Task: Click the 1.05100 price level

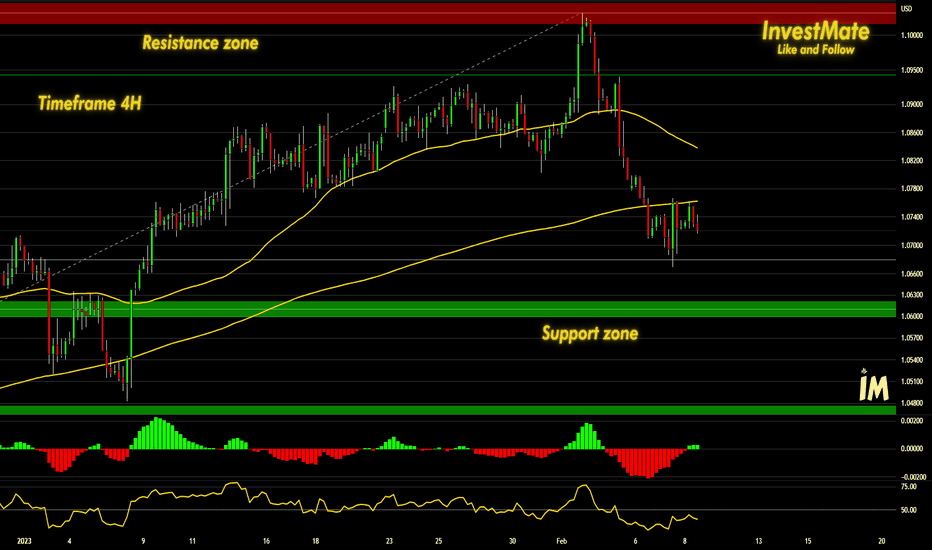Action: coord(912,382)
